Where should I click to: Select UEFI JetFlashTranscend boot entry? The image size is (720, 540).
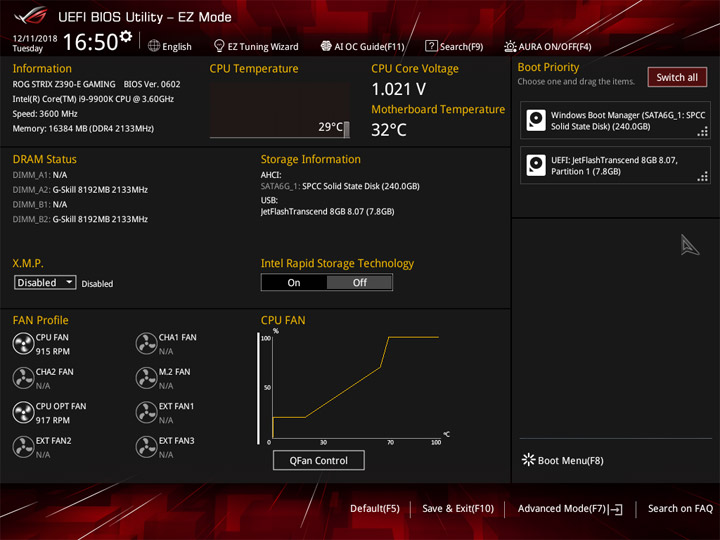click(615, 165)
